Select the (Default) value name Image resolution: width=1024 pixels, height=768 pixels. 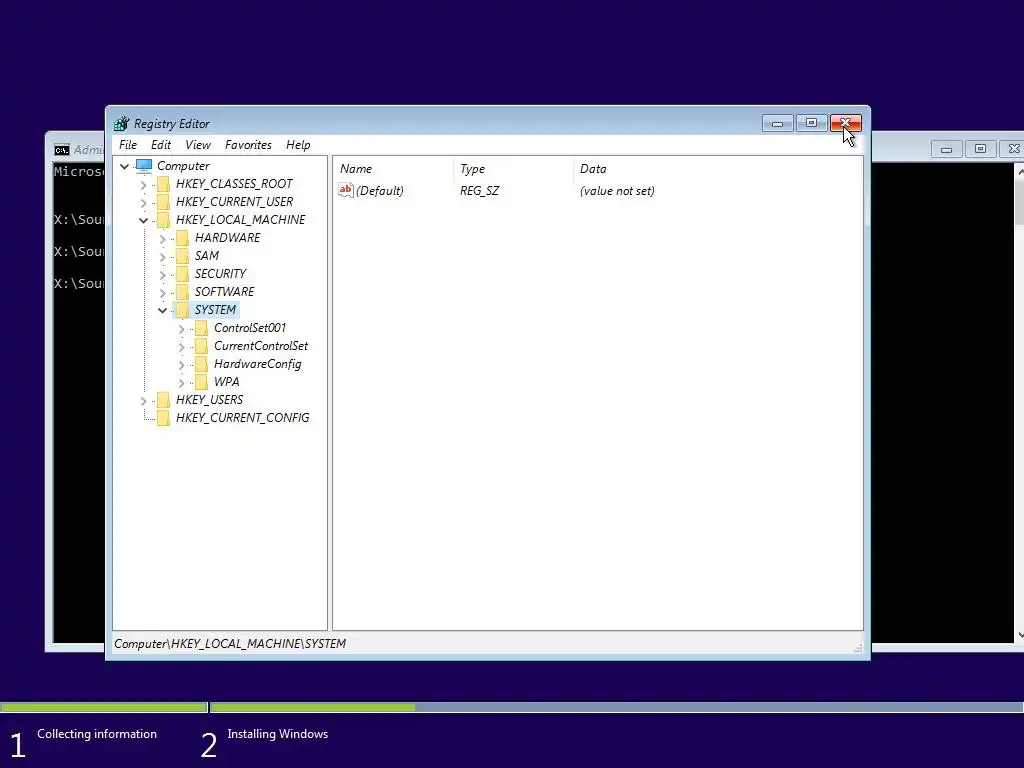pos(379,191)
